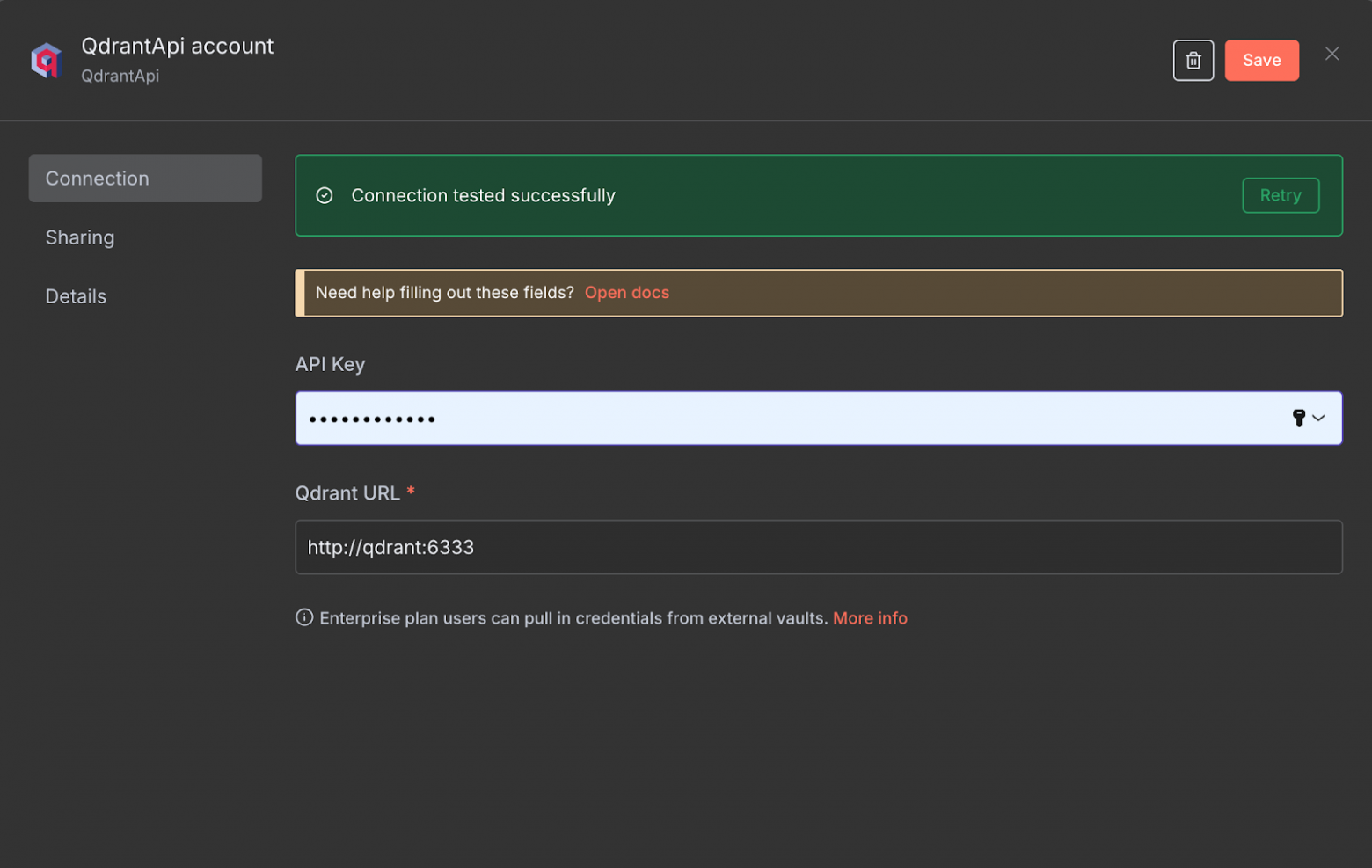The width and height of the screenshot is (1372, 868).
Task: Click the 'Connection tested successfully' message
Action: [x=483, y=195]
